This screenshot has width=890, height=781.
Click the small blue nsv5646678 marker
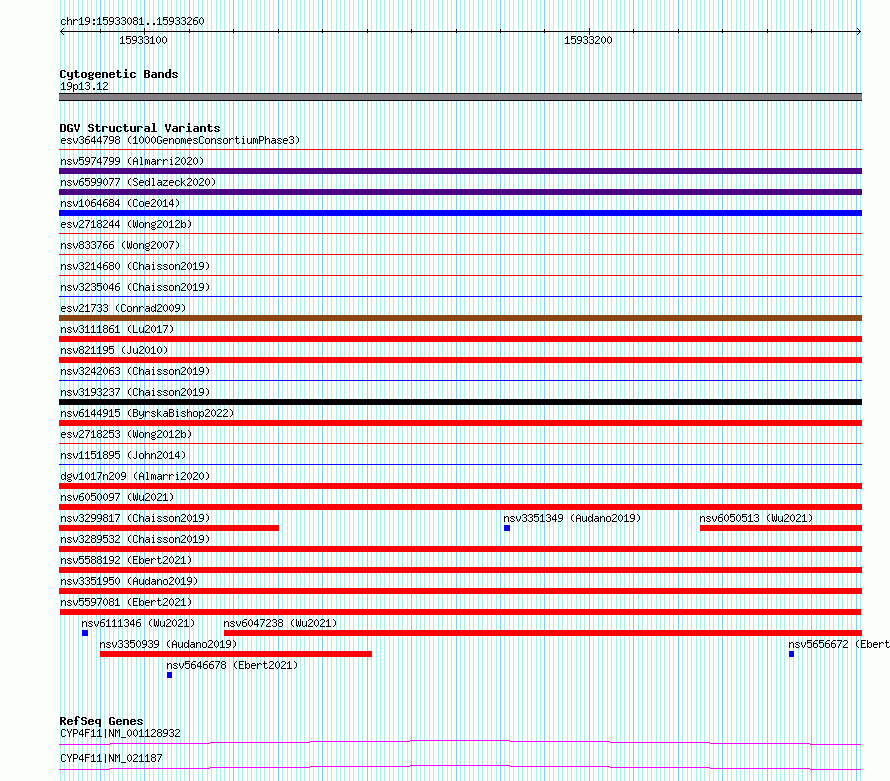(169, 675)
